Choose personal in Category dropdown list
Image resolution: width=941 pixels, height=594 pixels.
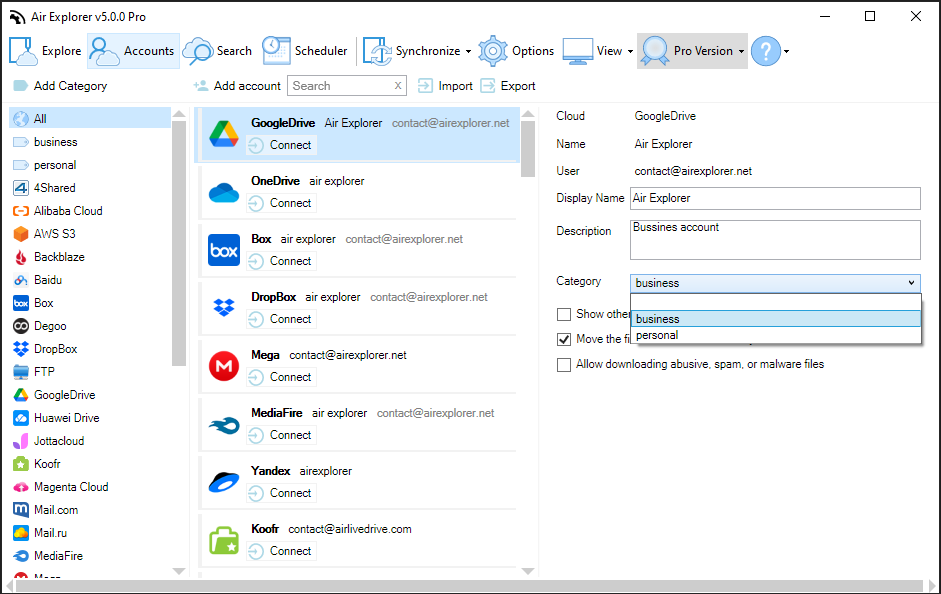[775, 335]
